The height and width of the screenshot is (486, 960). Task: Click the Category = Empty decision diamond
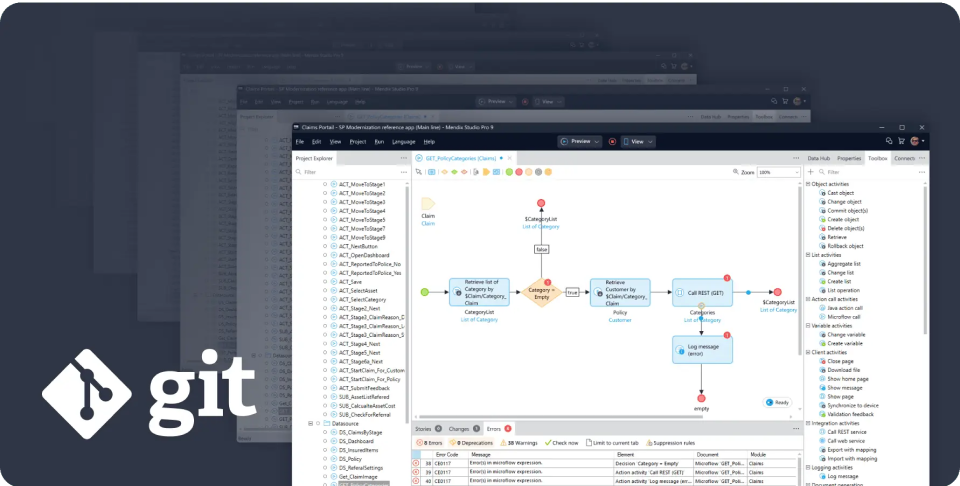coord(540,292)
